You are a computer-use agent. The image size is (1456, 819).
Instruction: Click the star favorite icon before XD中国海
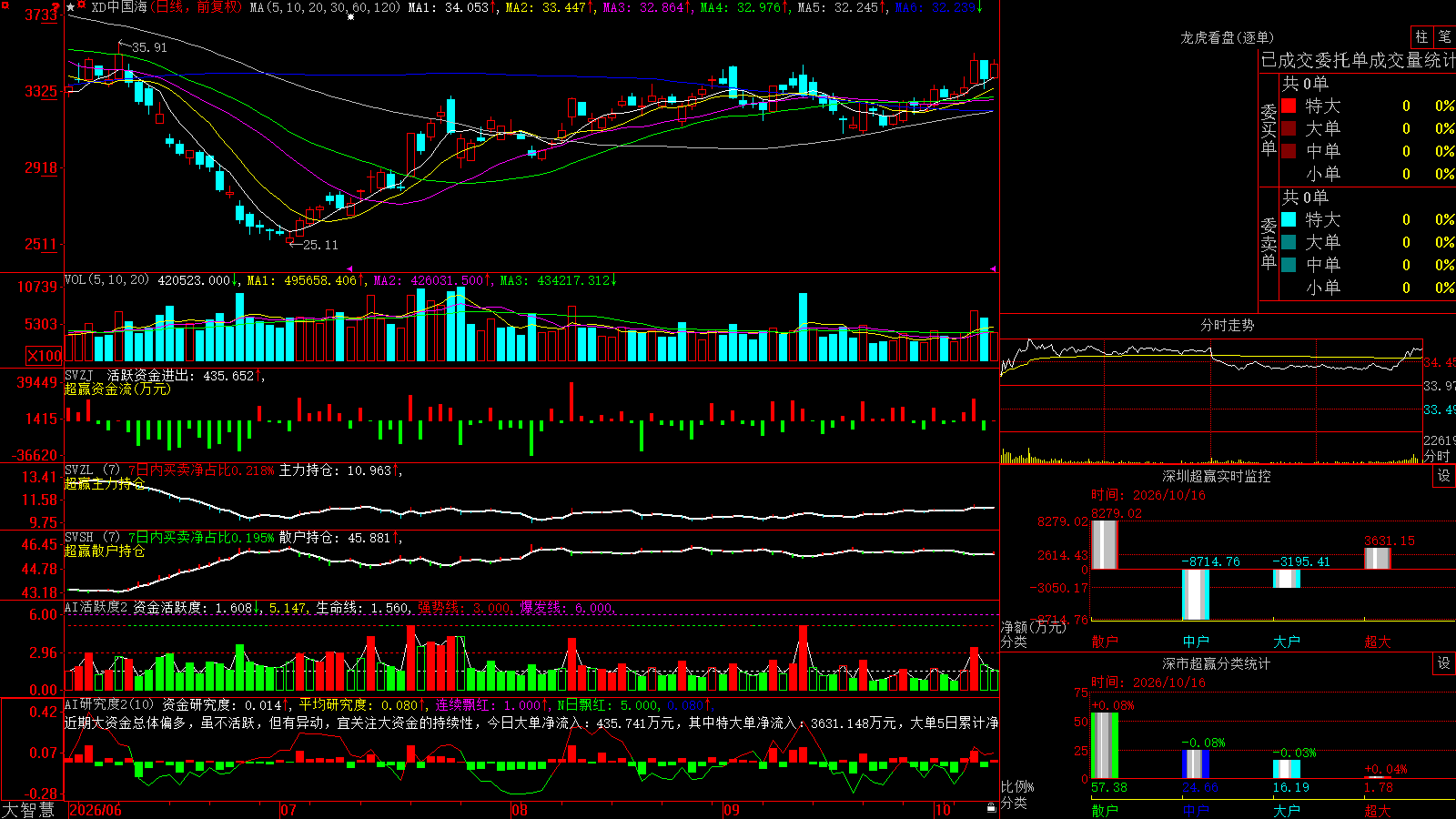(71, 7)
